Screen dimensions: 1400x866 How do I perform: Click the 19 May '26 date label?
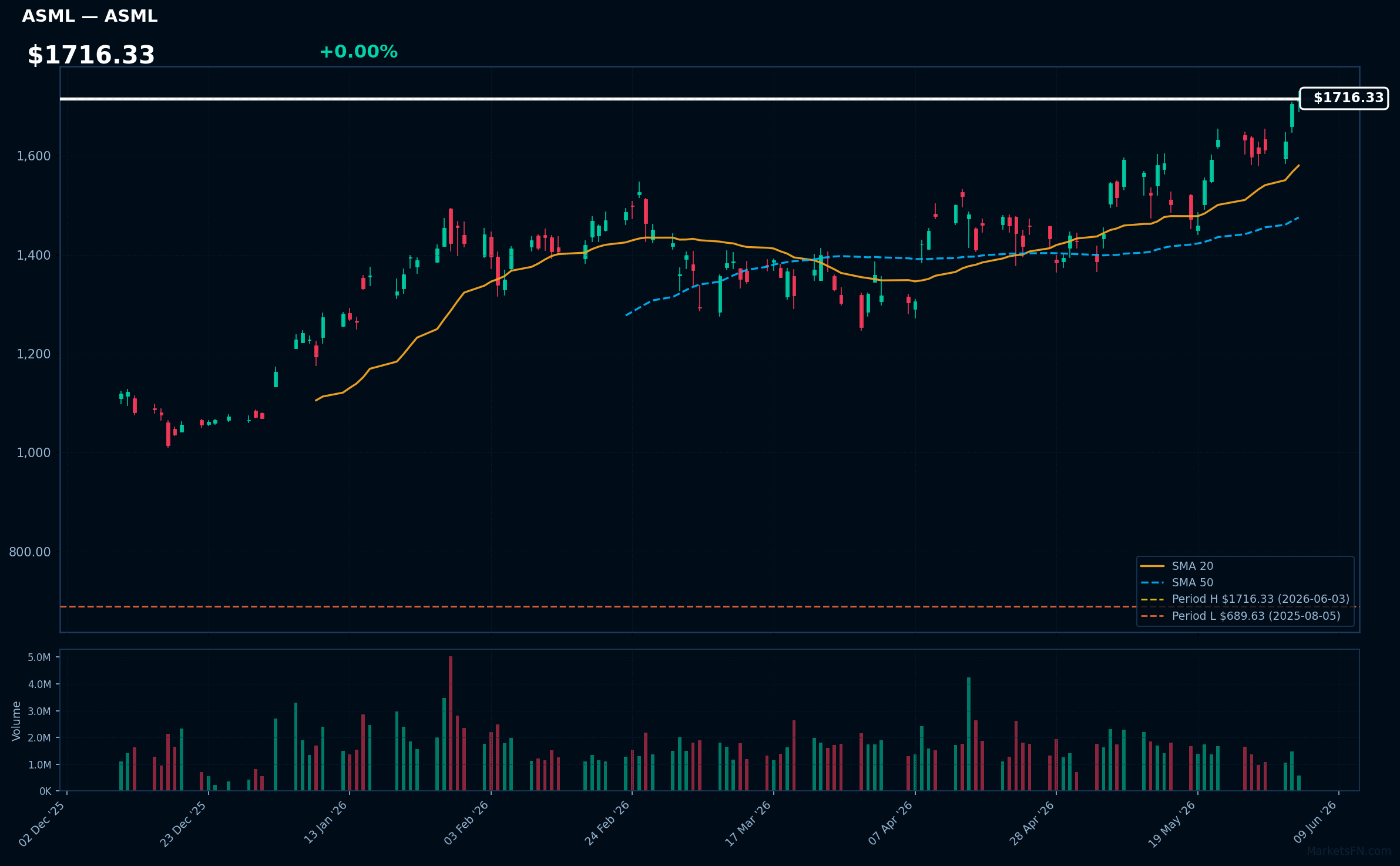click(x=1173, y=823)
